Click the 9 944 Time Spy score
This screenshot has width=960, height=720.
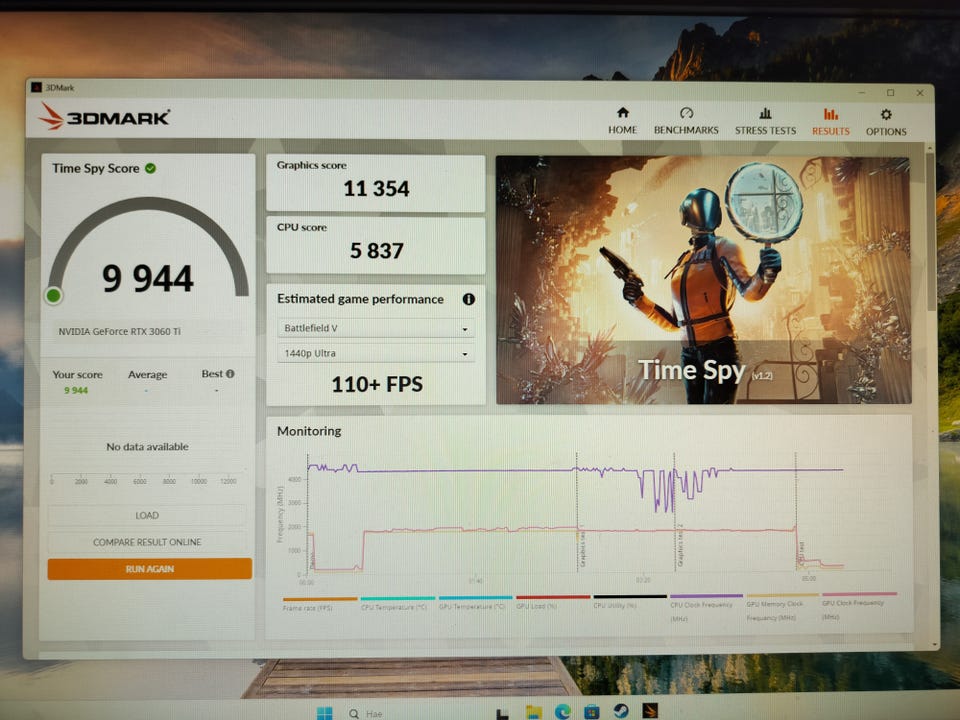148,278
